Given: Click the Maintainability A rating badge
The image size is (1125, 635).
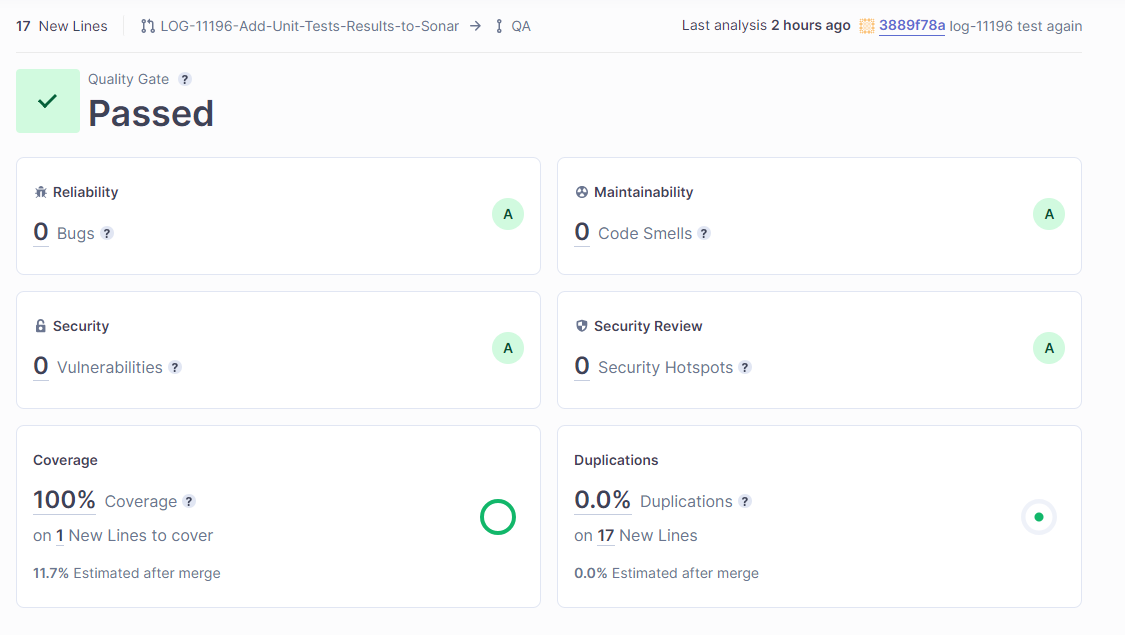Looking at the screenshot, I should click(1049, 214).
